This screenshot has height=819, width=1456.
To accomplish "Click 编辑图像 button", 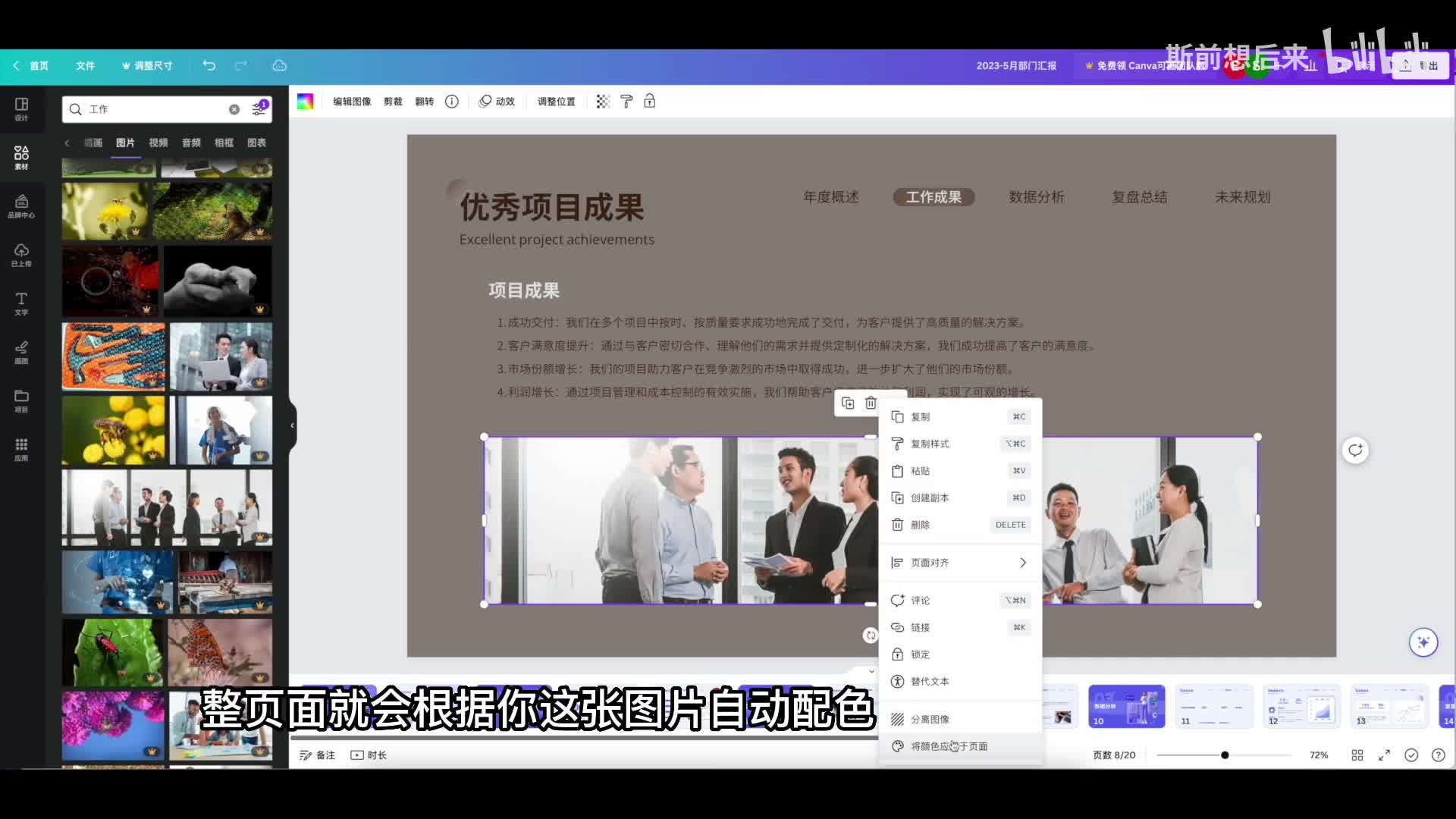I will pyautogui.click(x=352, y=102).
